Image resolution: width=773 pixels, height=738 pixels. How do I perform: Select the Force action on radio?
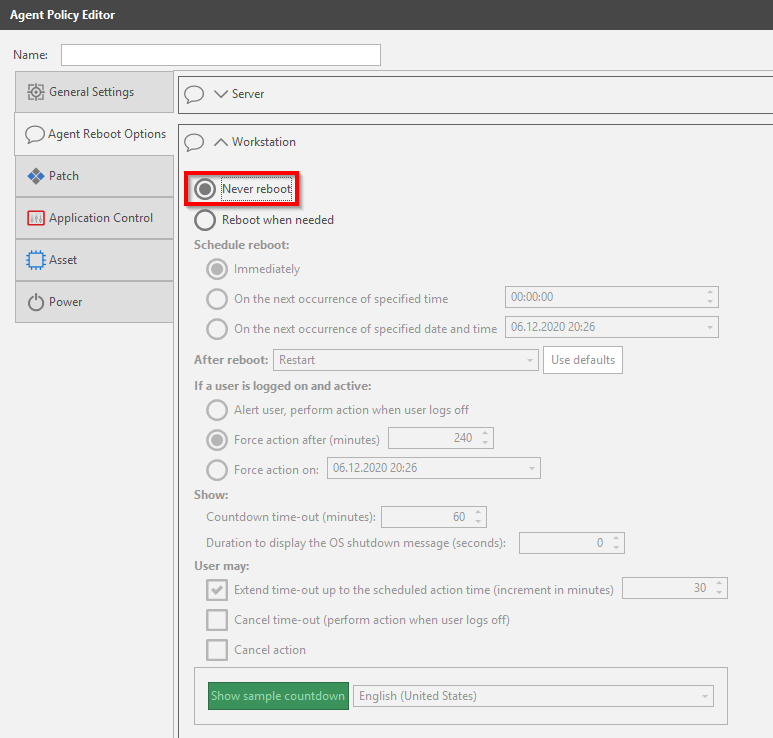point(217,470)
